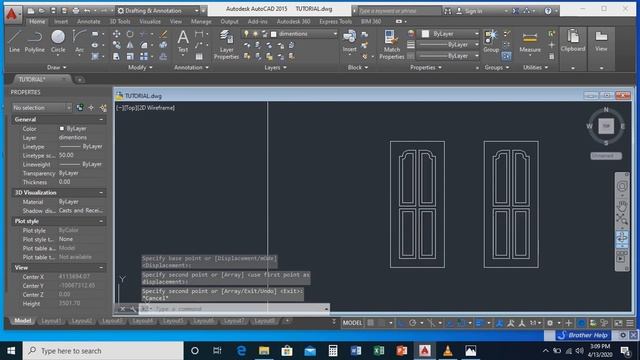Open the Manage ribbon tab
Screen dimensions: 640x360
click(x=201, y=21)
